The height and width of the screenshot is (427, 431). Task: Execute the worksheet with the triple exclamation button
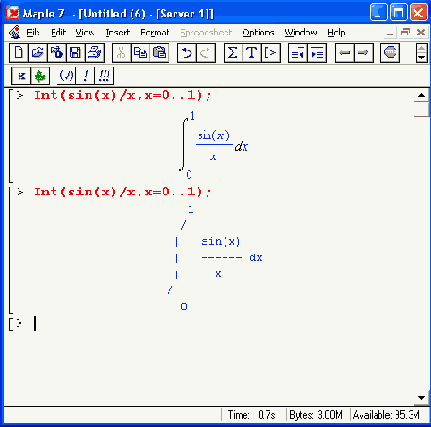point(104,76)
